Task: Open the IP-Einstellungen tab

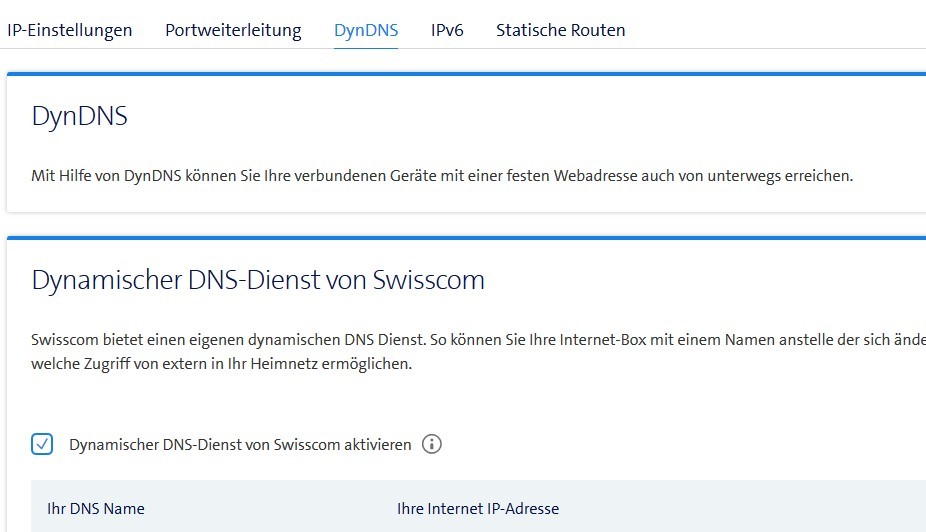Action: coord(69,30)
